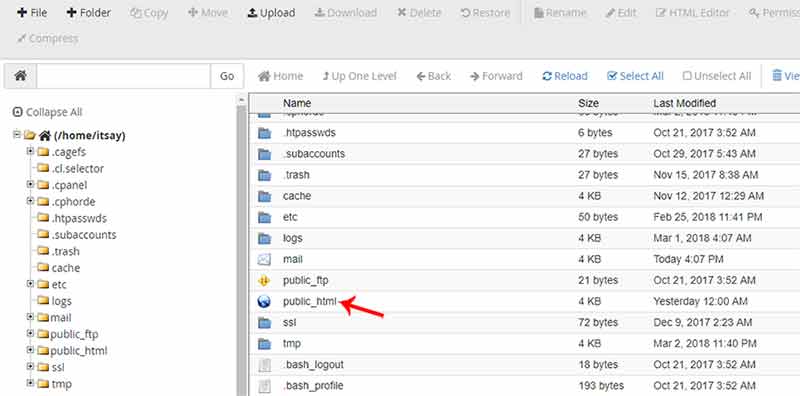Click the etc folder icon in file list

coord(264,217)
